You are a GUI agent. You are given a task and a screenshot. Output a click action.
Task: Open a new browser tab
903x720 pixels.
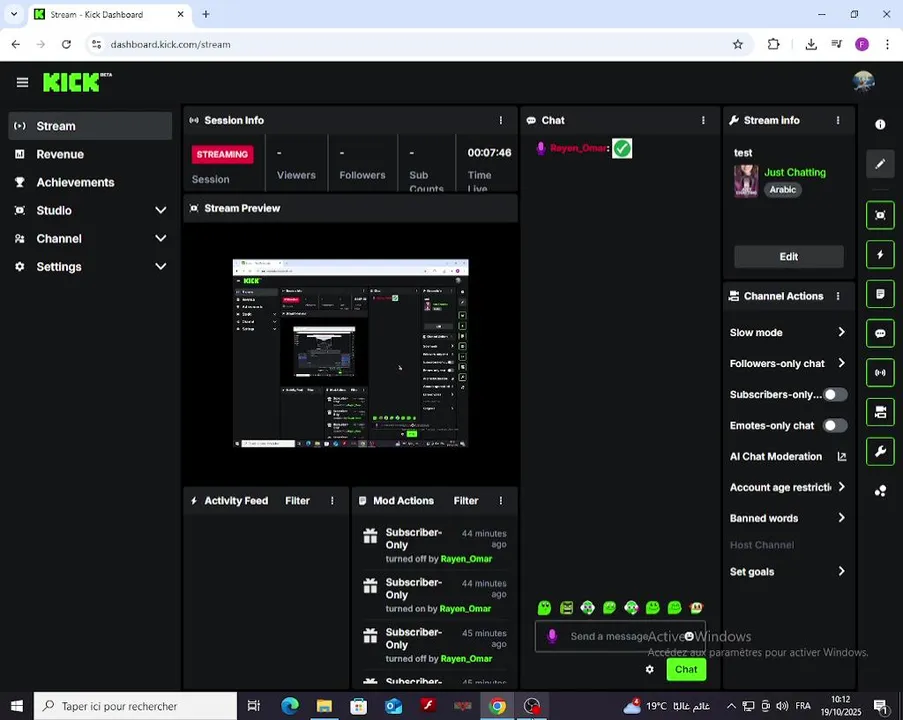tap(206, 14)
